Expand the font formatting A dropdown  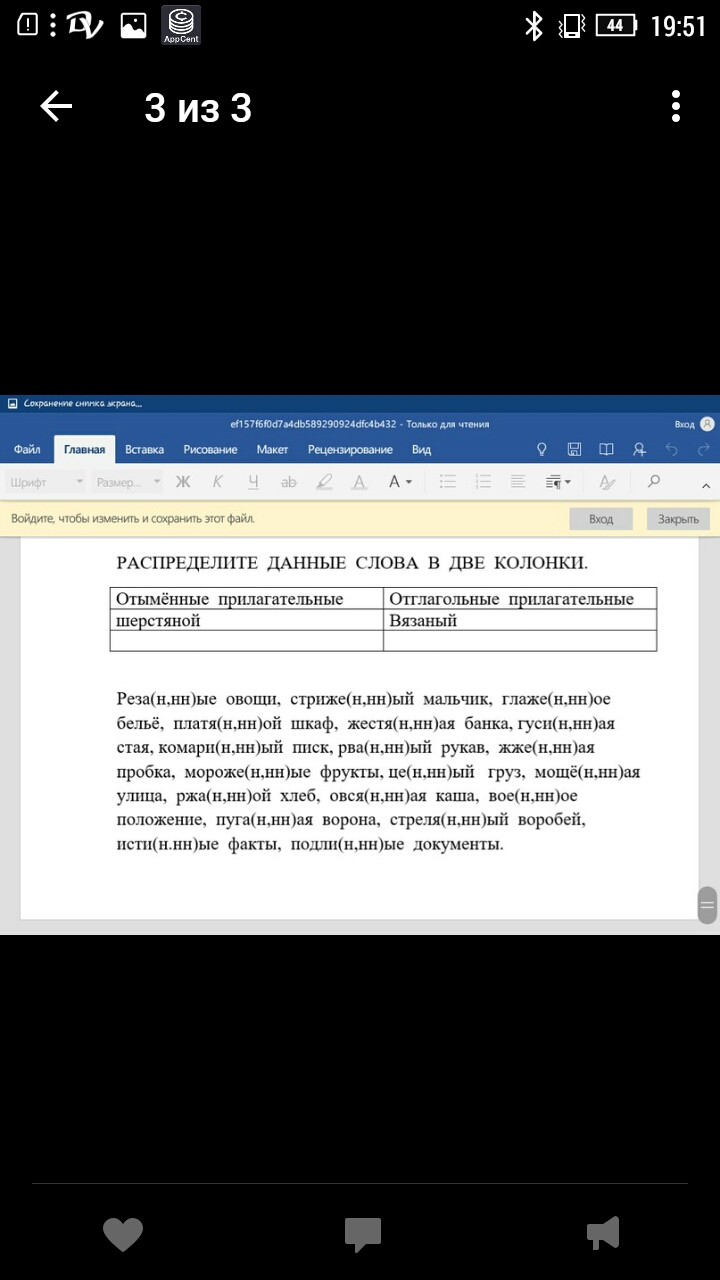coord(400,482)
